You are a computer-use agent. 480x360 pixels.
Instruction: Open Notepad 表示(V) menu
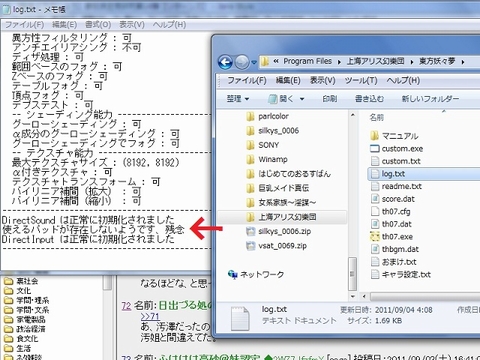132,25
